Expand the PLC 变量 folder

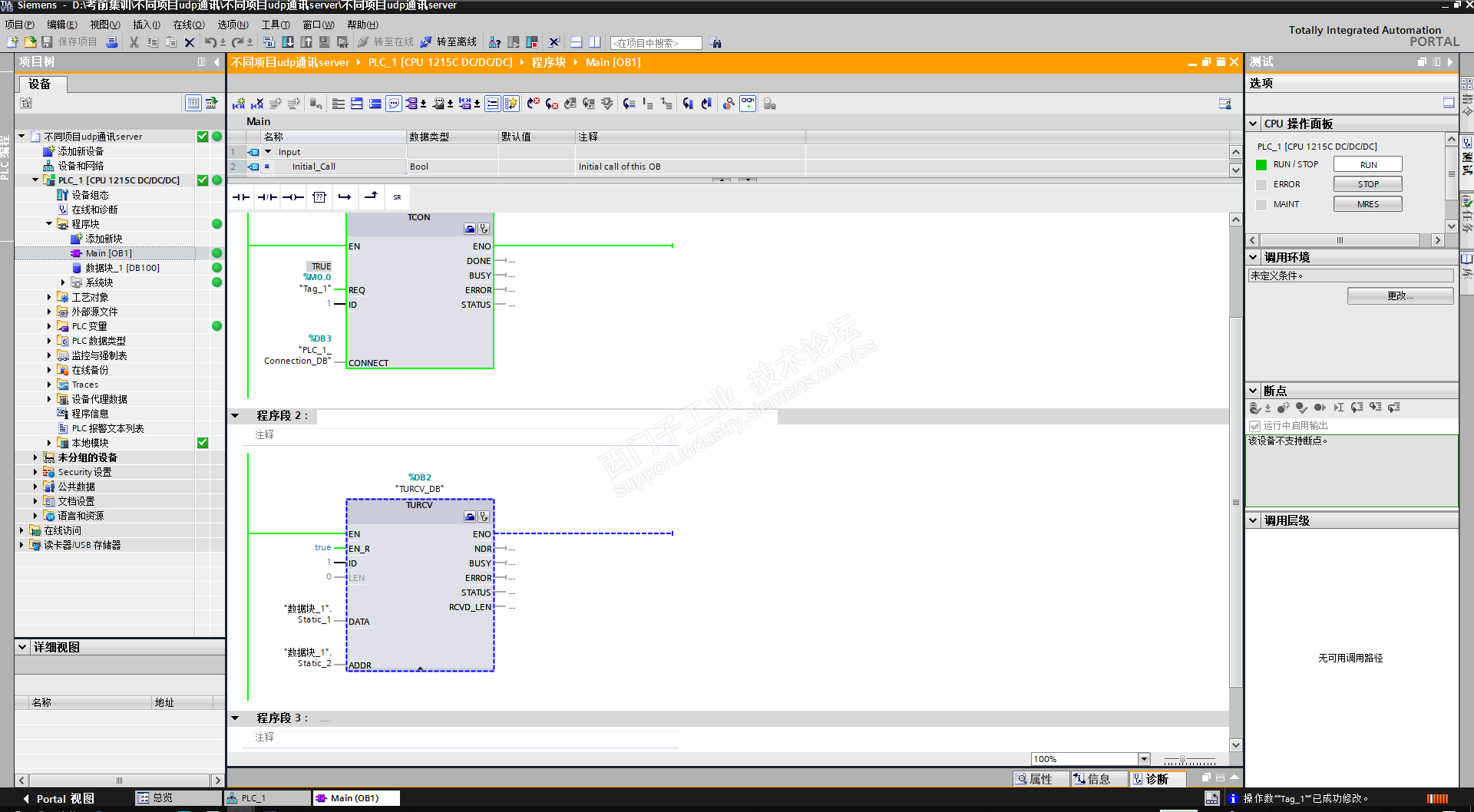pyautogui.click(x=49, y=326)
